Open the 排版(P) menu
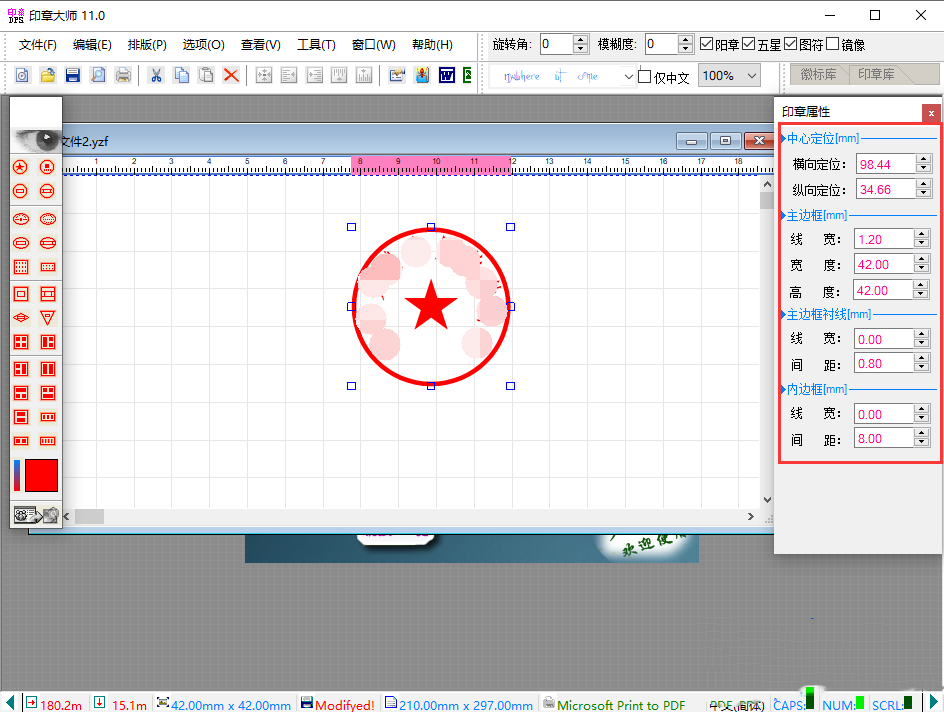 147,45
